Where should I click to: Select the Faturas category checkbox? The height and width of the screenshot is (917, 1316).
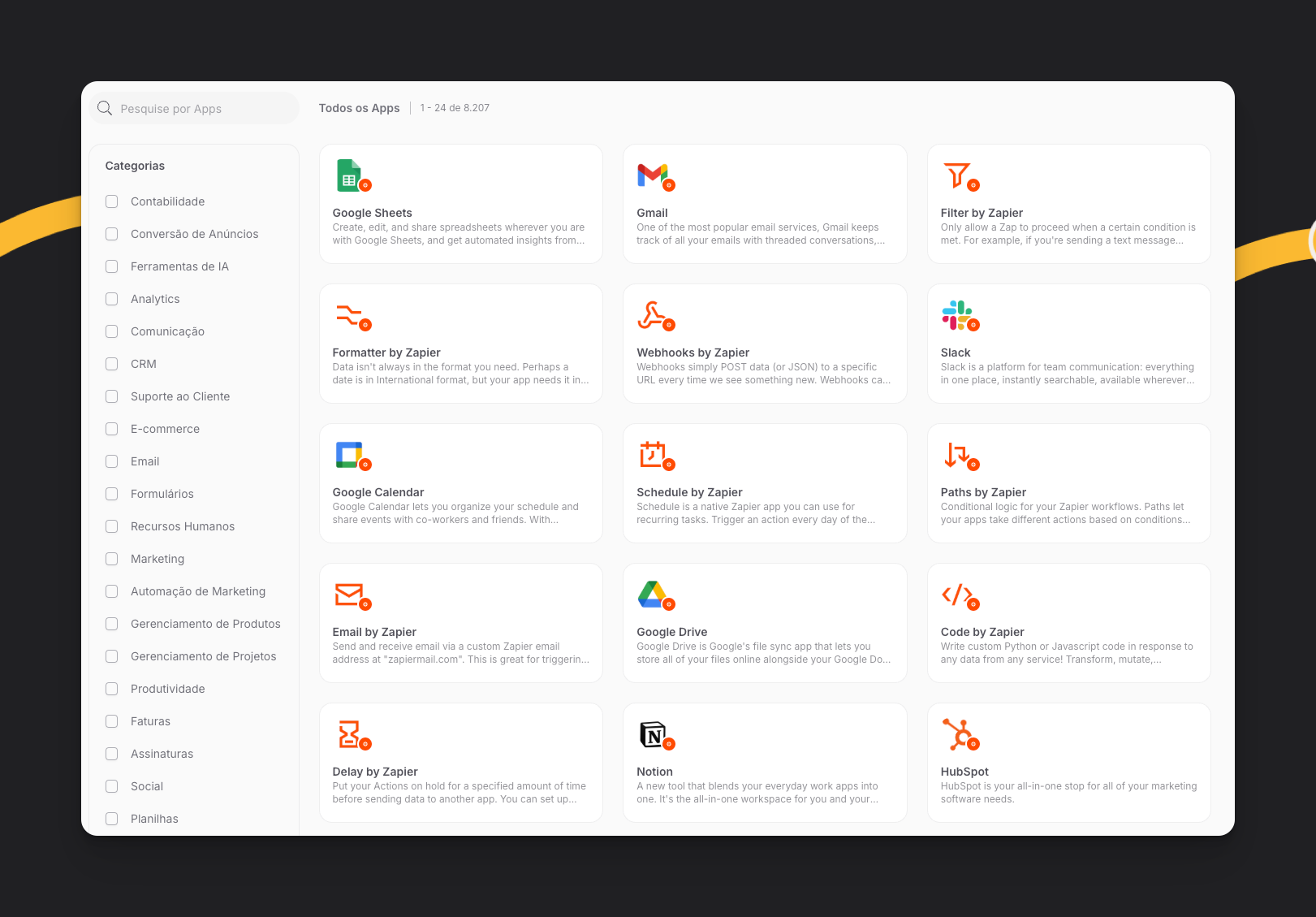[x=112, y=721]
